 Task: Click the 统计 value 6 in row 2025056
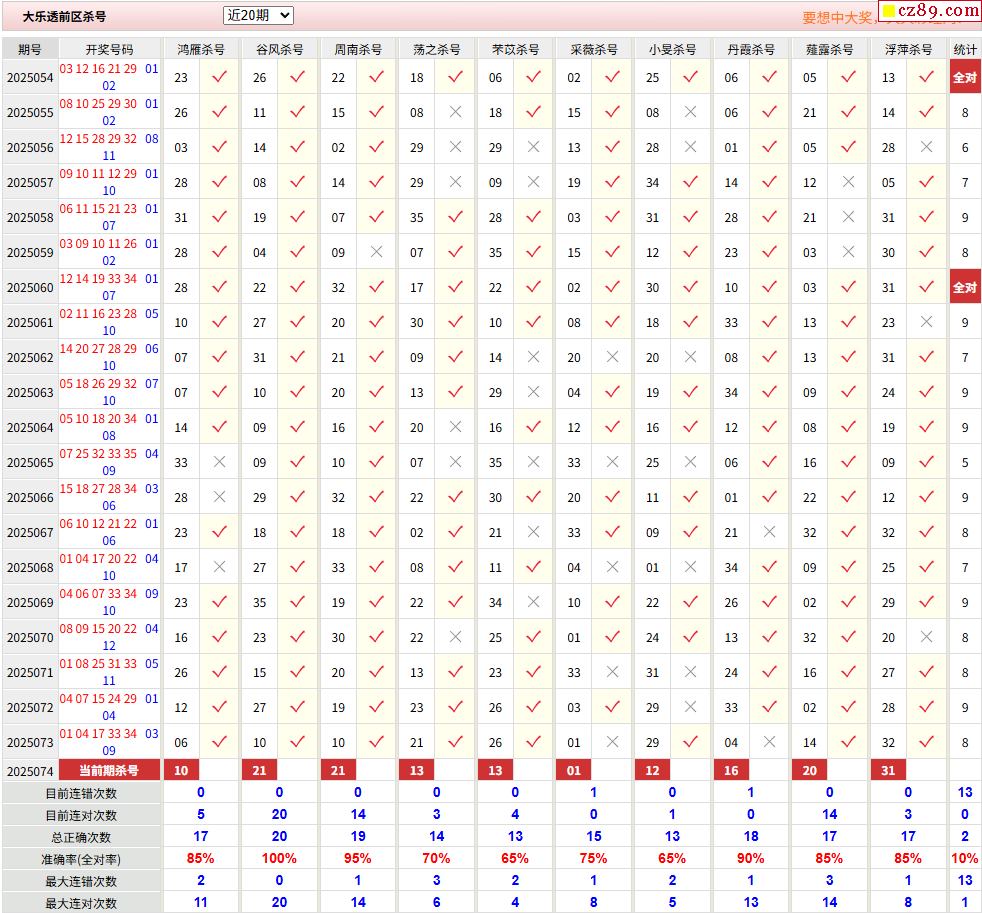point(965,147)
